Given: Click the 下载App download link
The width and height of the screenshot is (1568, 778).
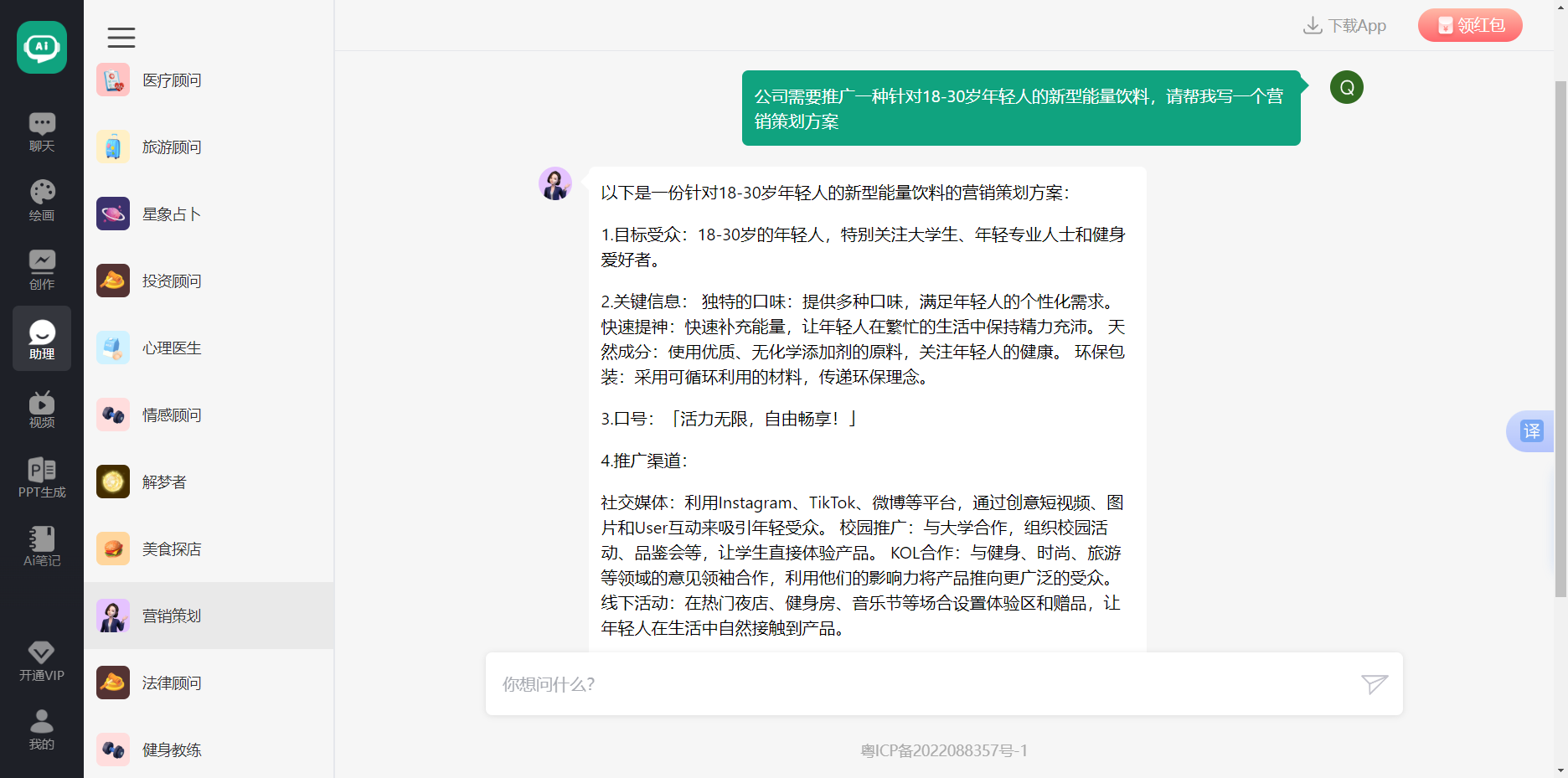Looking at the screenshot, I should coord(1344,25).
